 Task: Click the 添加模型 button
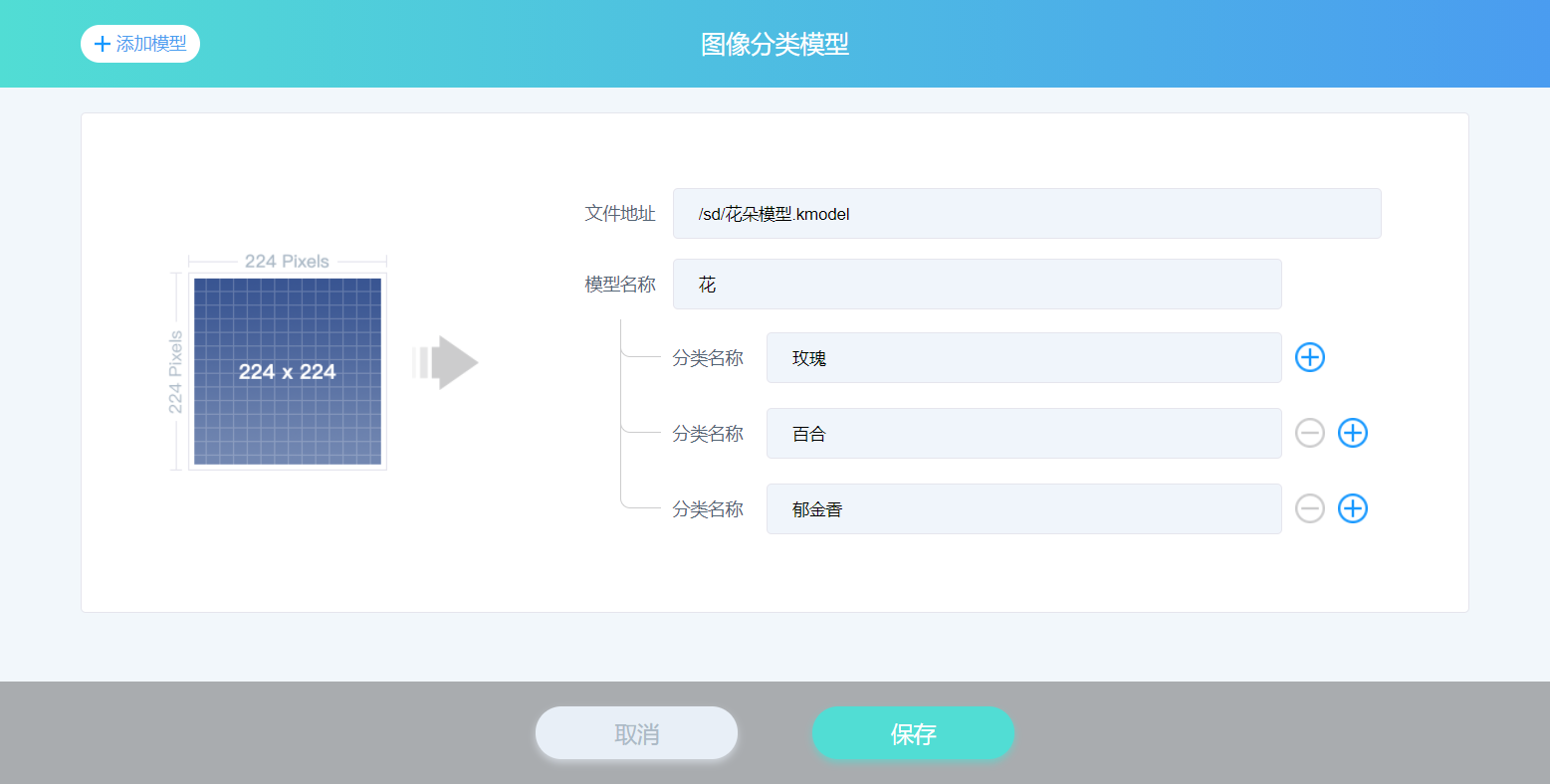pyautogui.click(x=140, y=44)
